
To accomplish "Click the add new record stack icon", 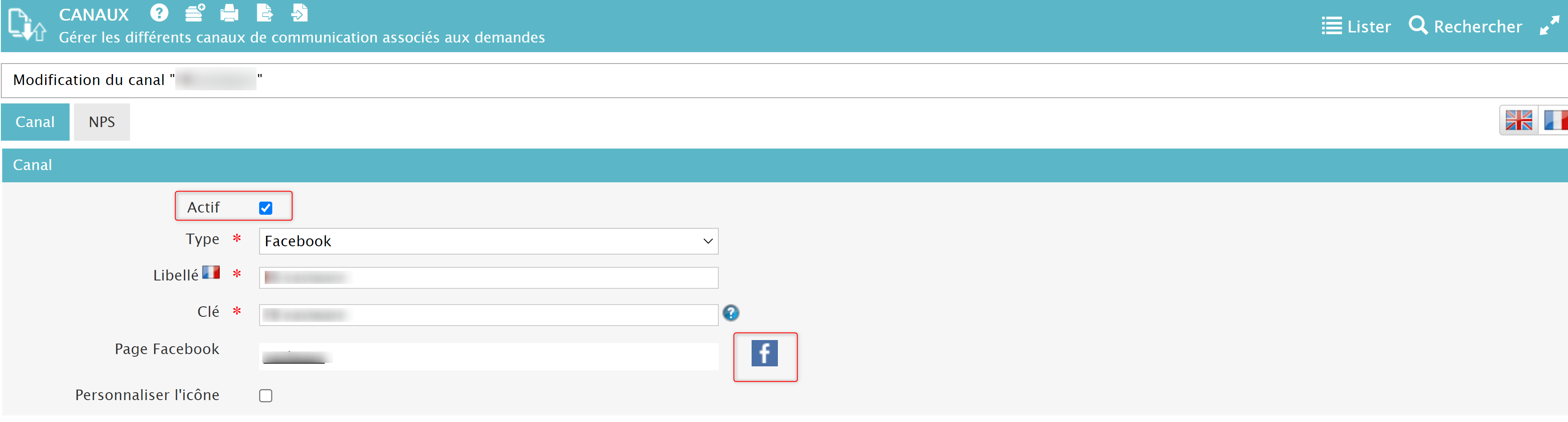I will [195, 13].
